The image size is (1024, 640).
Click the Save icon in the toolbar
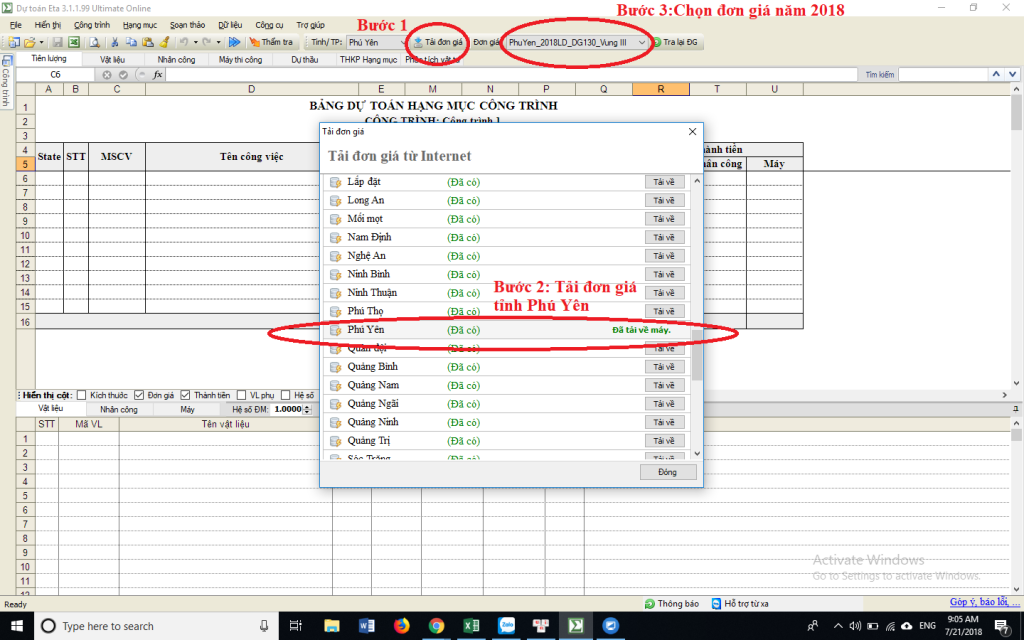coord(58,42)
